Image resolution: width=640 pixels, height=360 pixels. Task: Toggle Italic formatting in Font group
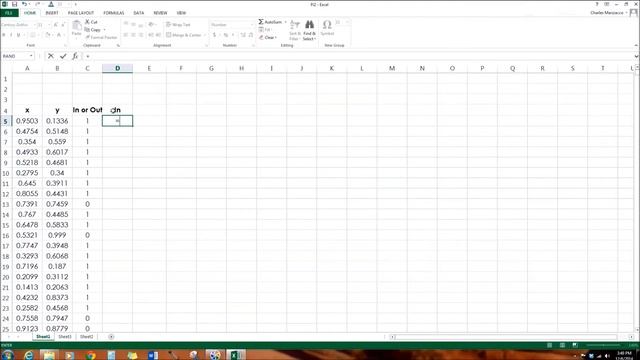[x=11, y=35]
